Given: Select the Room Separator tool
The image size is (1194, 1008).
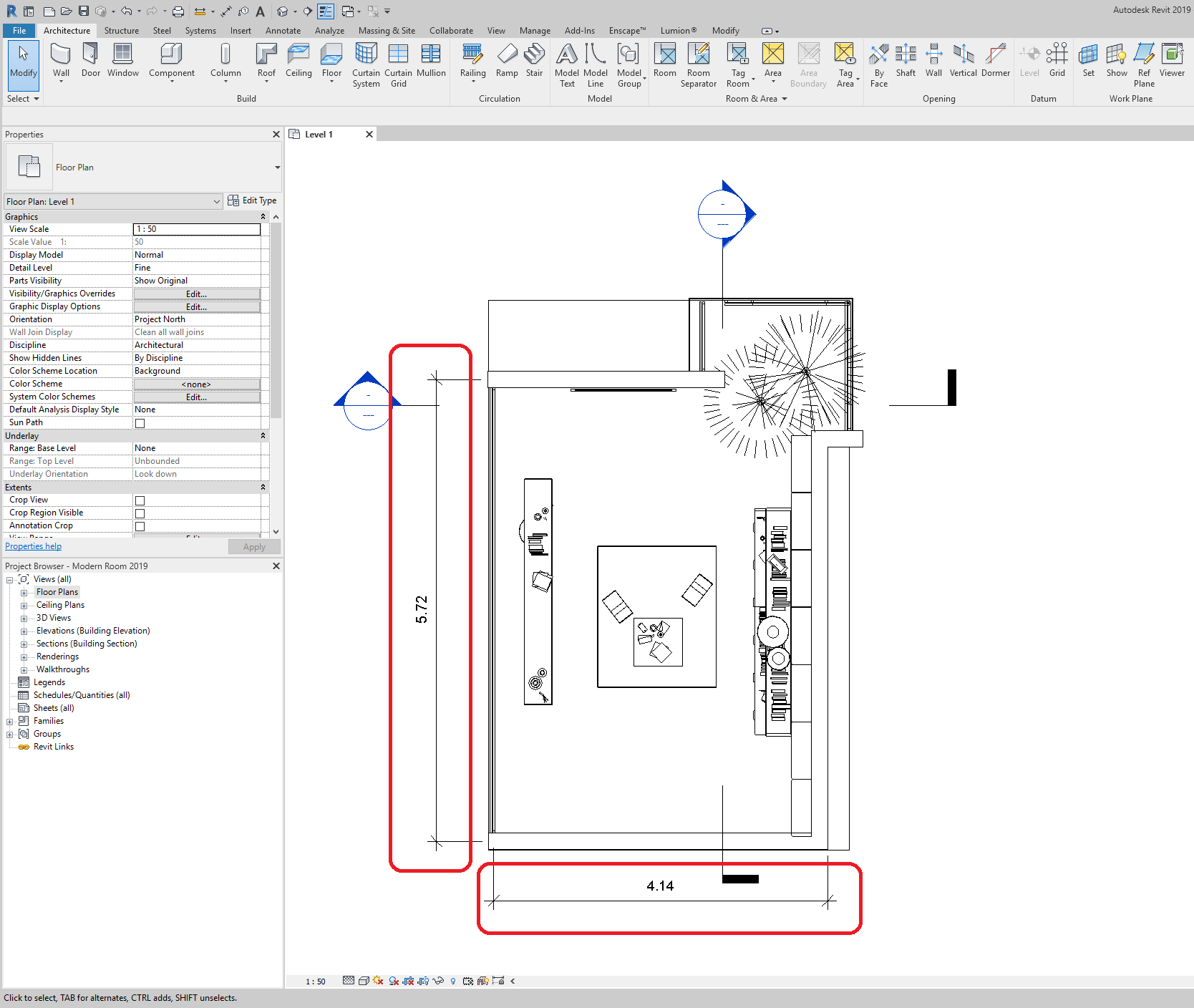Looking at the screenshot, I should 698,65.
